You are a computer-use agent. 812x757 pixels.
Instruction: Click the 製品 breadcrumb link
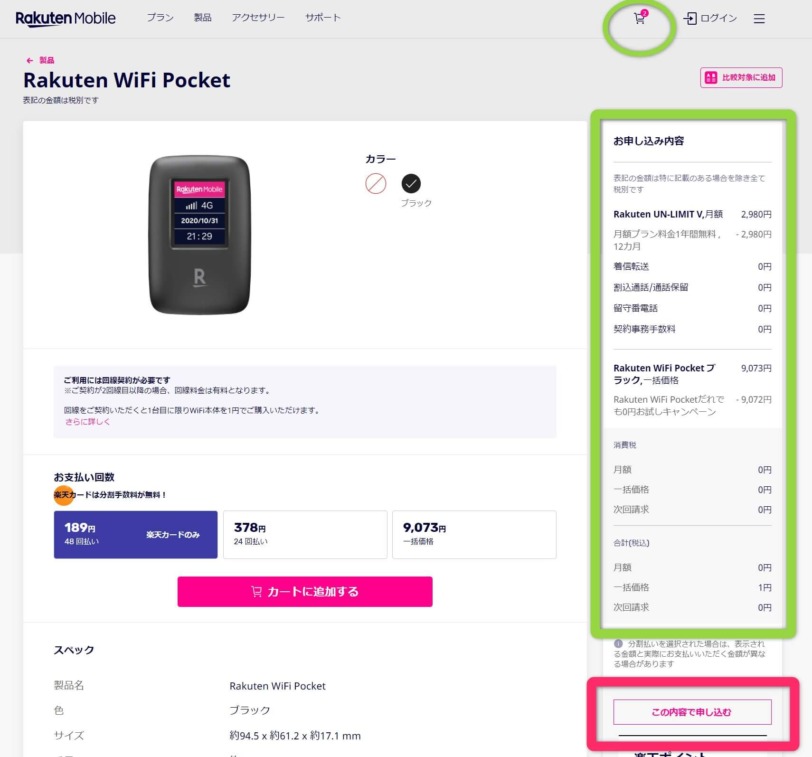tap(47, 61)
